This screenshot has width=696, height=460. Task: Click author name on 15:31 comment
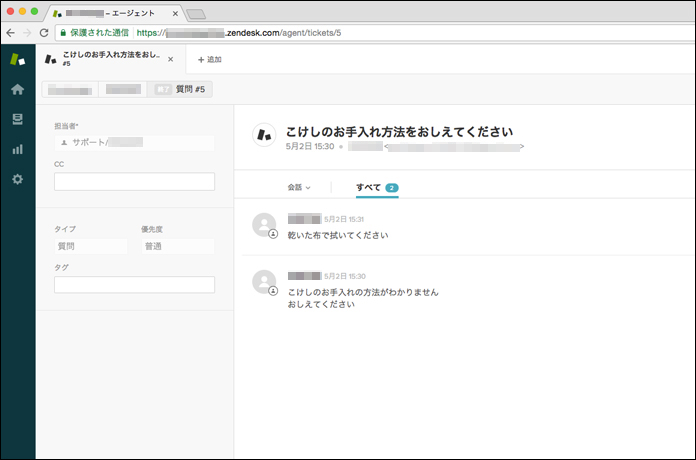[304, 219]
